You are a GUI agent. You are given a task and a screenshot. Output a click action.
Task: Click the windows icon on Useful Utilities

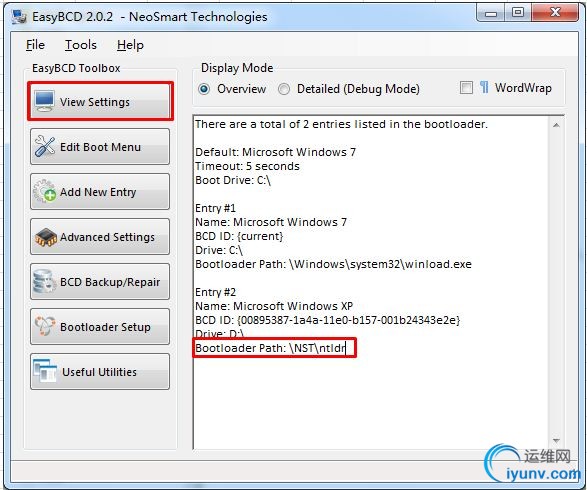click(45, 371)
